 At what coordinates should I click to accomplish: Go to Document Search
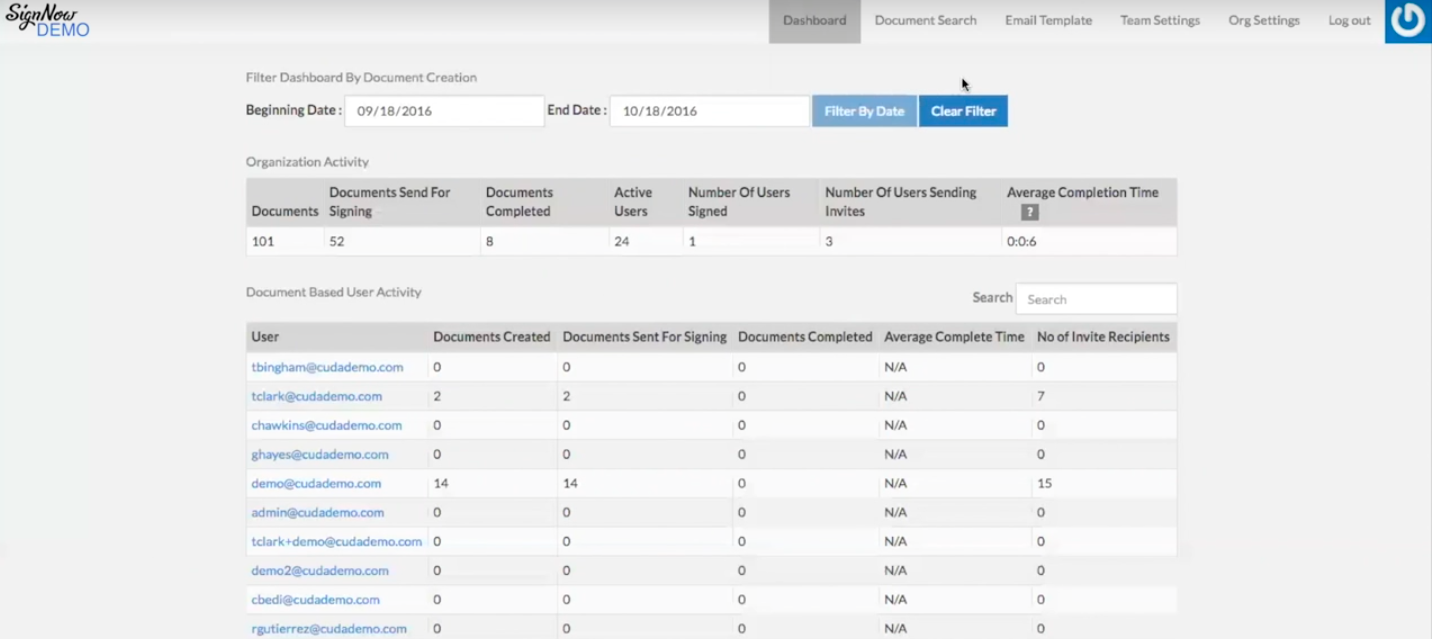(925, 21)
